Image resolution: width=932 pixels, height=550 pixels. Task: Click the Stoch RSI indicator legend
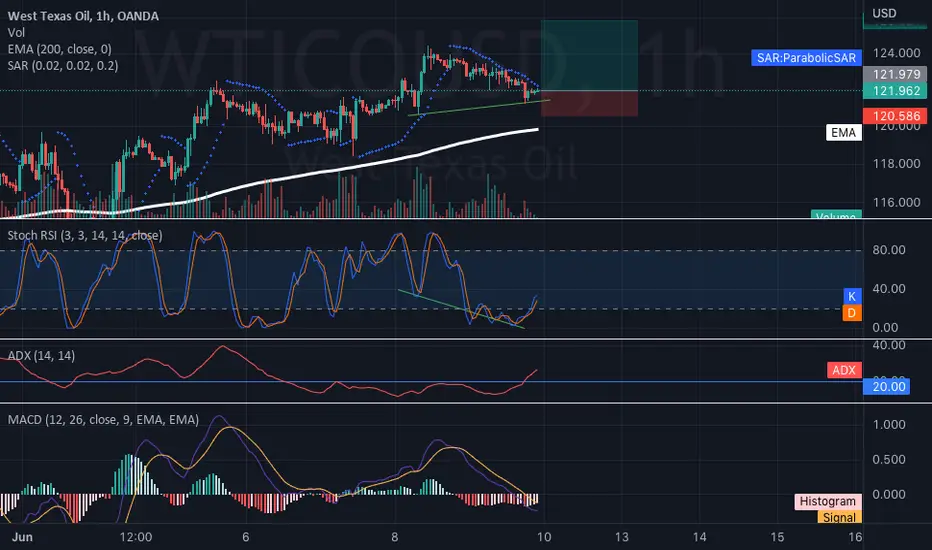[84, 235]
